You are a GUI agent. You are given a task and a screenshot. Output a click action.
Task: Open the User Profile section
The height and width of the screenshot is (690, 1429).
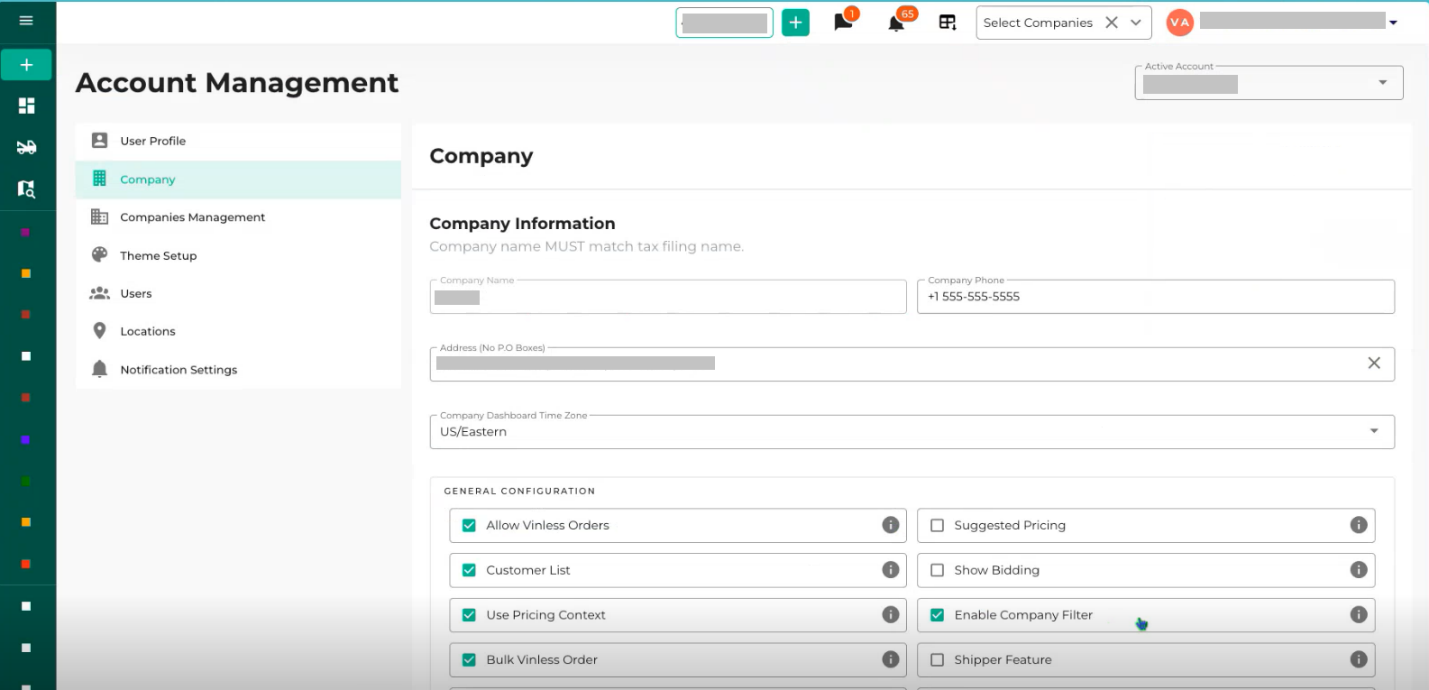pos(238,141)
